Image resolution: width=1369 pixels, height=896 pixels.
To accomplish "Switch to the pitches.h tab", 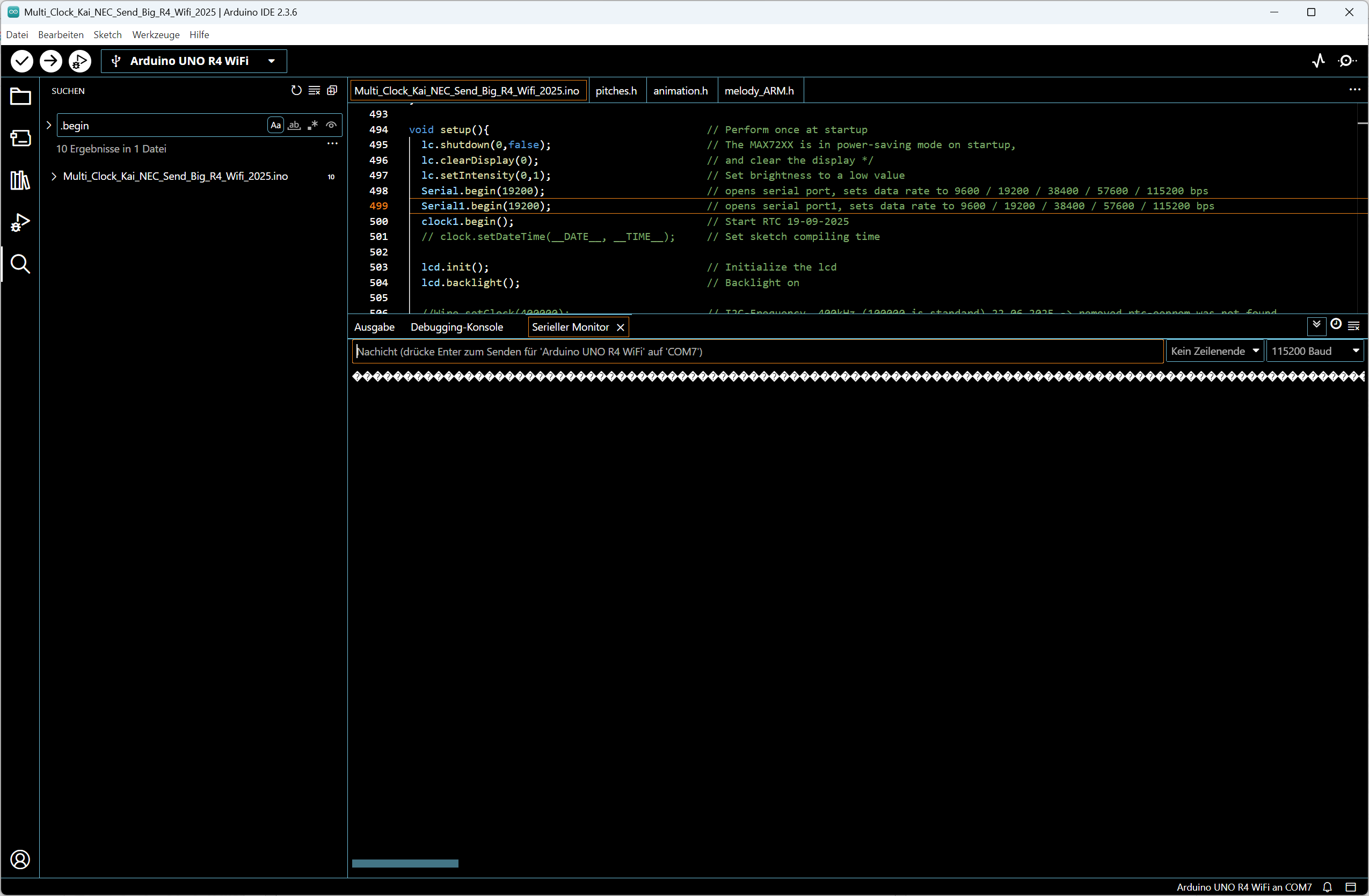I will click(x=615, y=91).
